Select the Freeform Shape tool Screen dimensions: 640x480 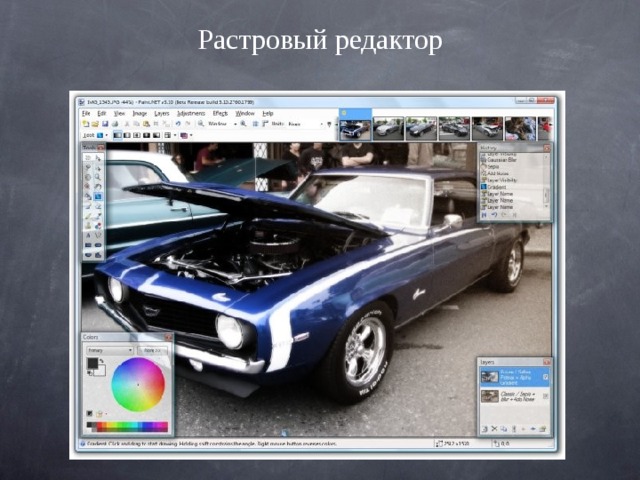pyautogui.click(x=98, y=255)
